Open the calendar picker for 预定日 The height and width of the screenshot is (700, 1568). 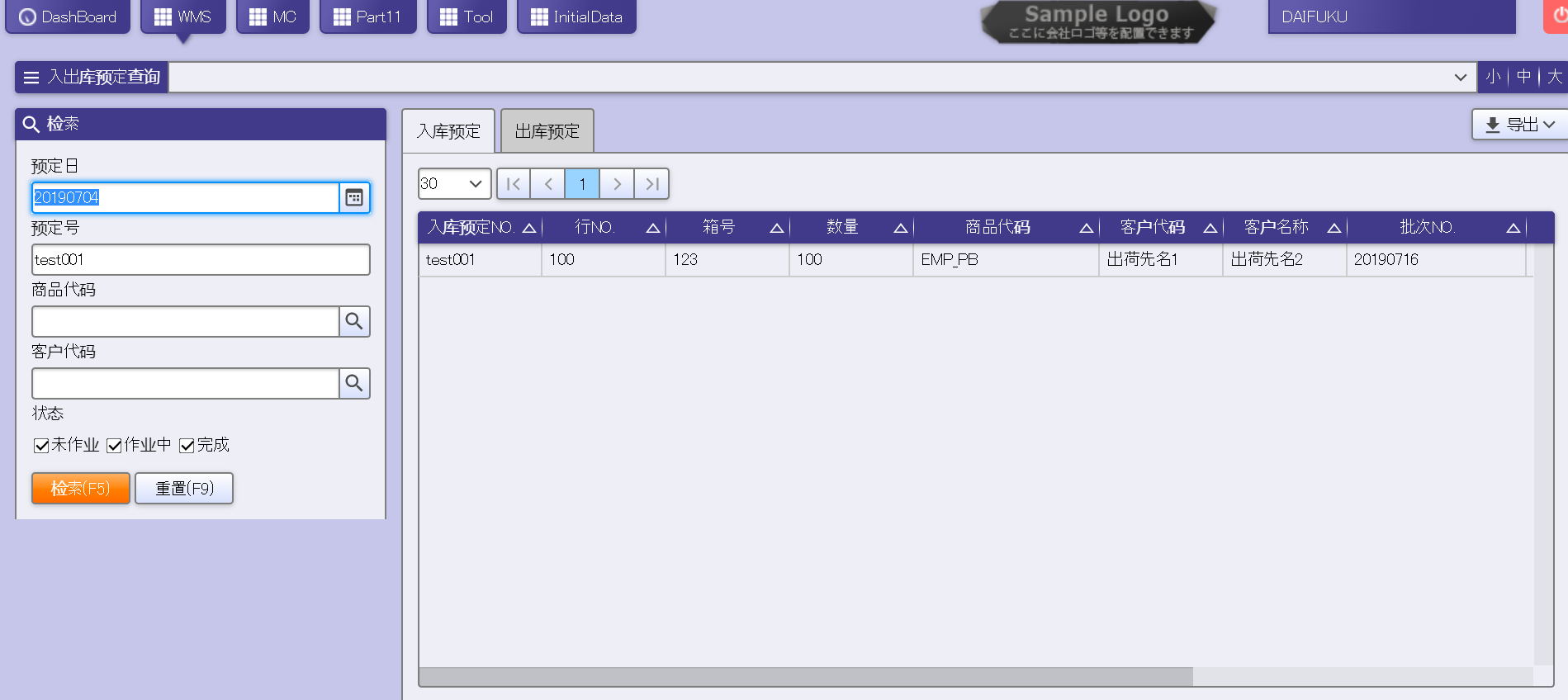[x=354, y=198]
